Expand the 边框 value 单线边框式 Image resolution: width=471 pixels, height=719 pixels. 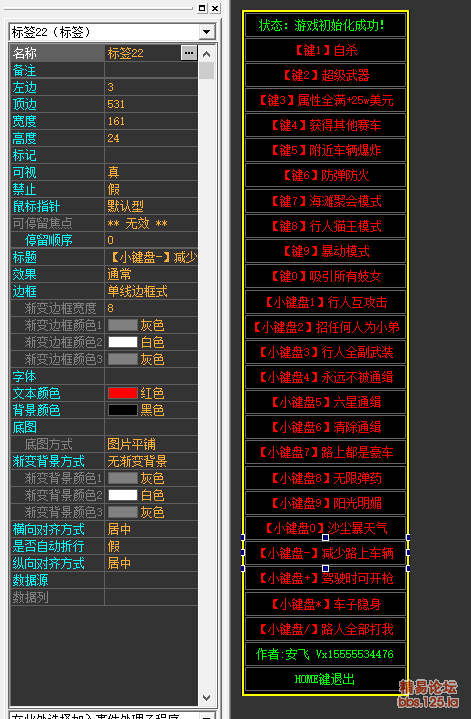click(151, 291)
